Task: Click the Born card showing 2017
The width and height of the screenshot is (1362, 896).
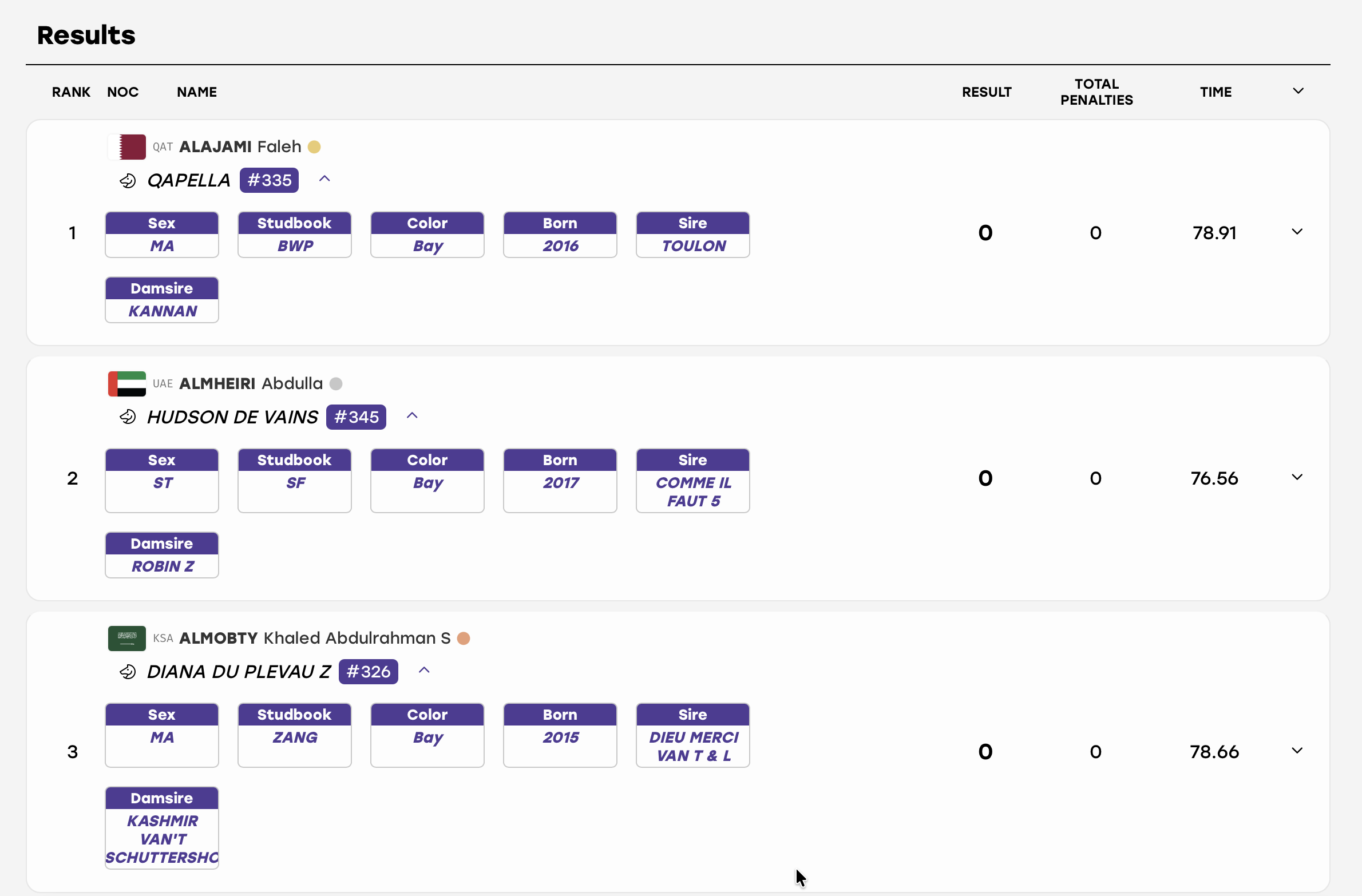Action: pos(560,481)
